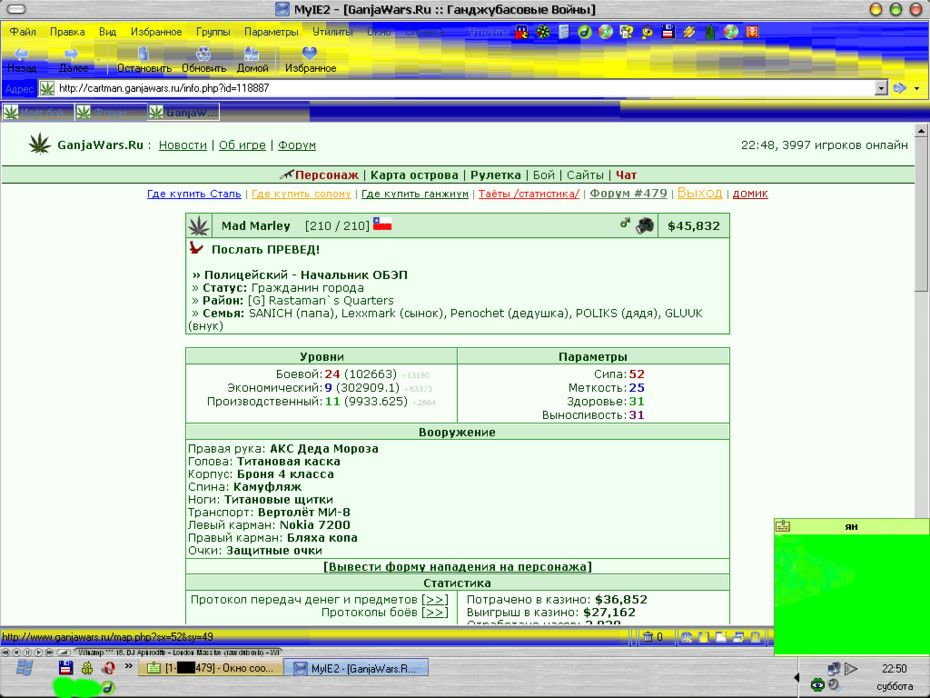Open the Правка menu
The width and height of the screenshot is (930, 698).
point(67,32)
